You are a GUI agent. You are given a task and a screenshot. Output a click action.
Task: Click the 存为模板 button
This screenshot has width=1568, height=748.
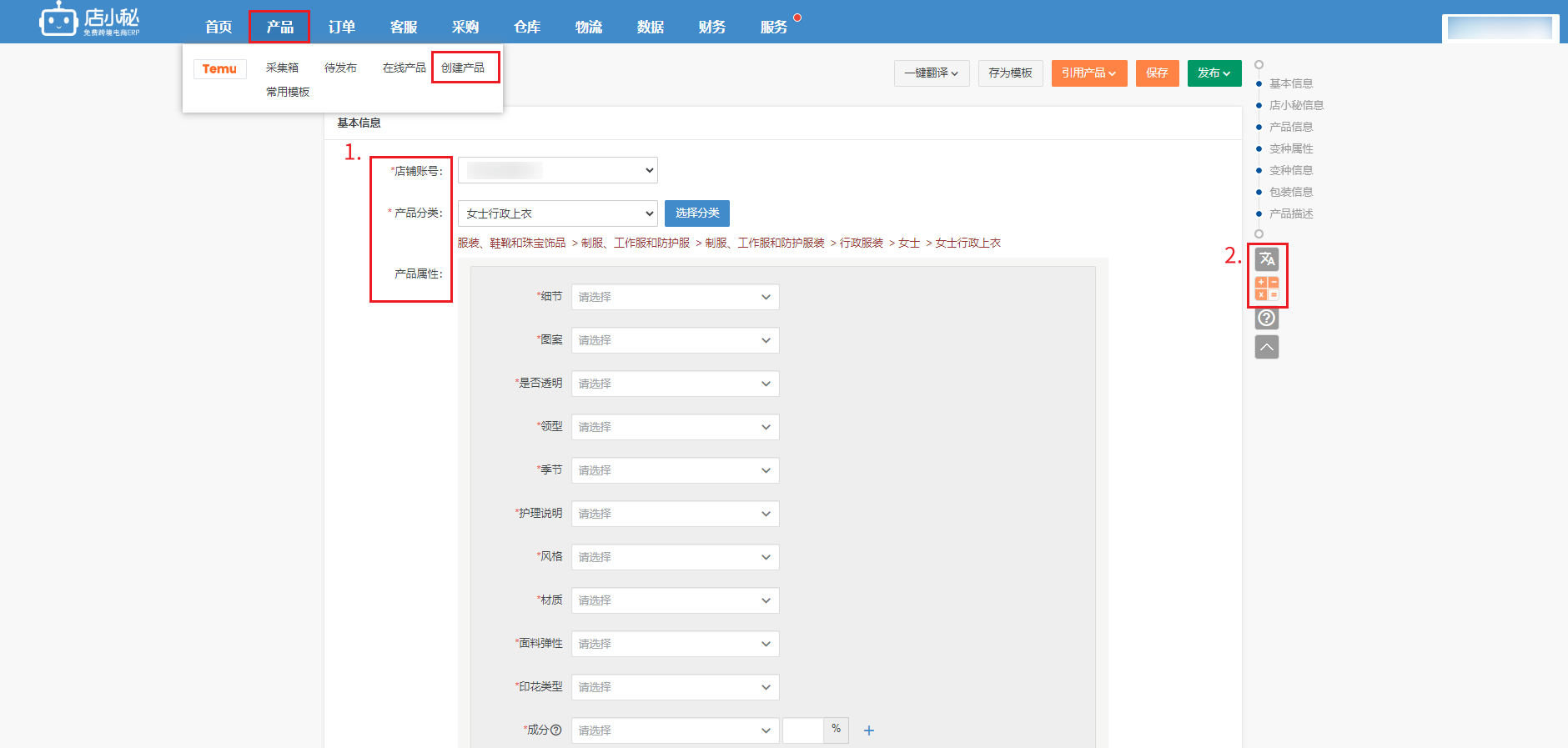(1011, 73)
